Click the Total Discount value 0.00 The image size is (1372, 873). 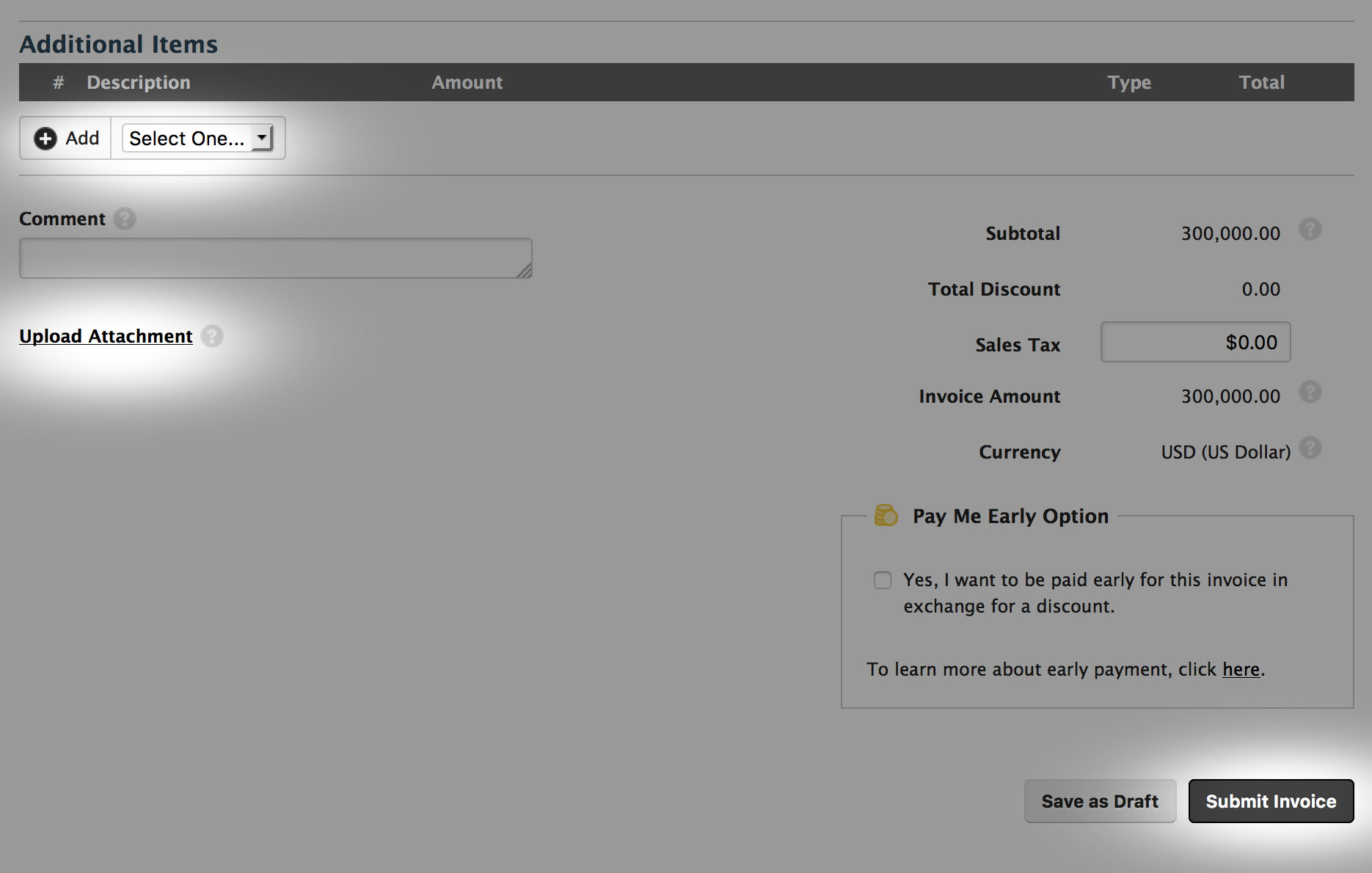point(1260,289)
